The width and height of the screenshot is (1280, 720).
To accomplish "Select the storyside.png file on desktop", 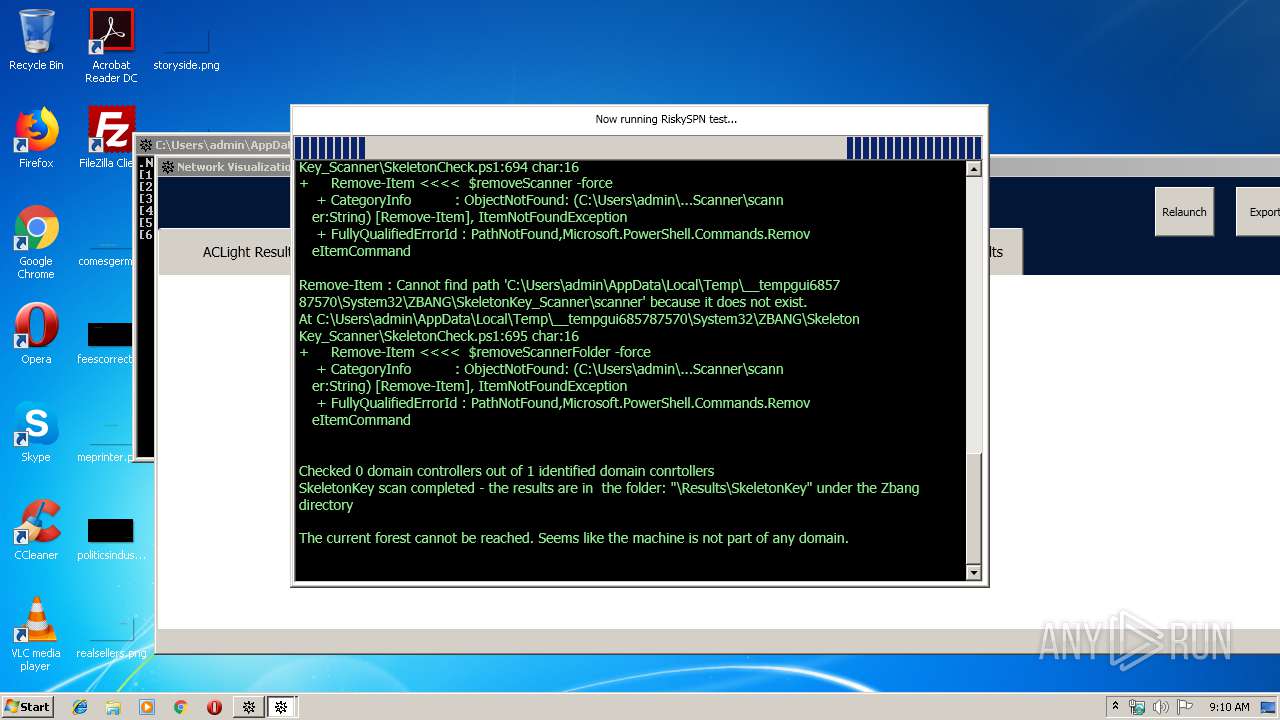I will pyautogui.click(x=186, y=46).
